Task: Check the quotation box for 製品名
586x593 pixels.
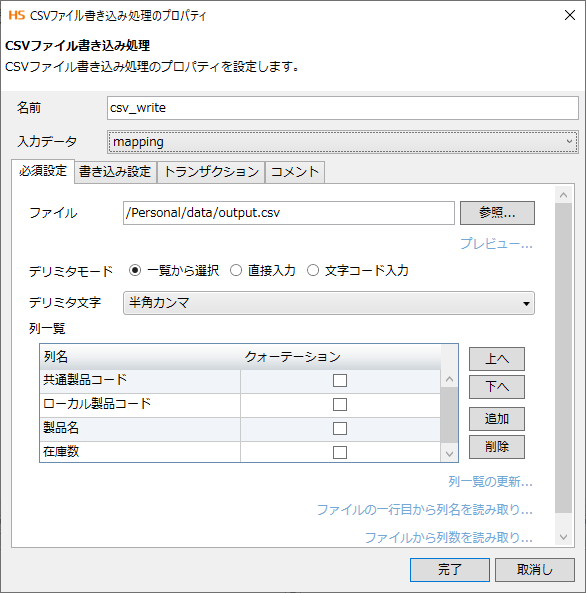Action: pos(340,428)
